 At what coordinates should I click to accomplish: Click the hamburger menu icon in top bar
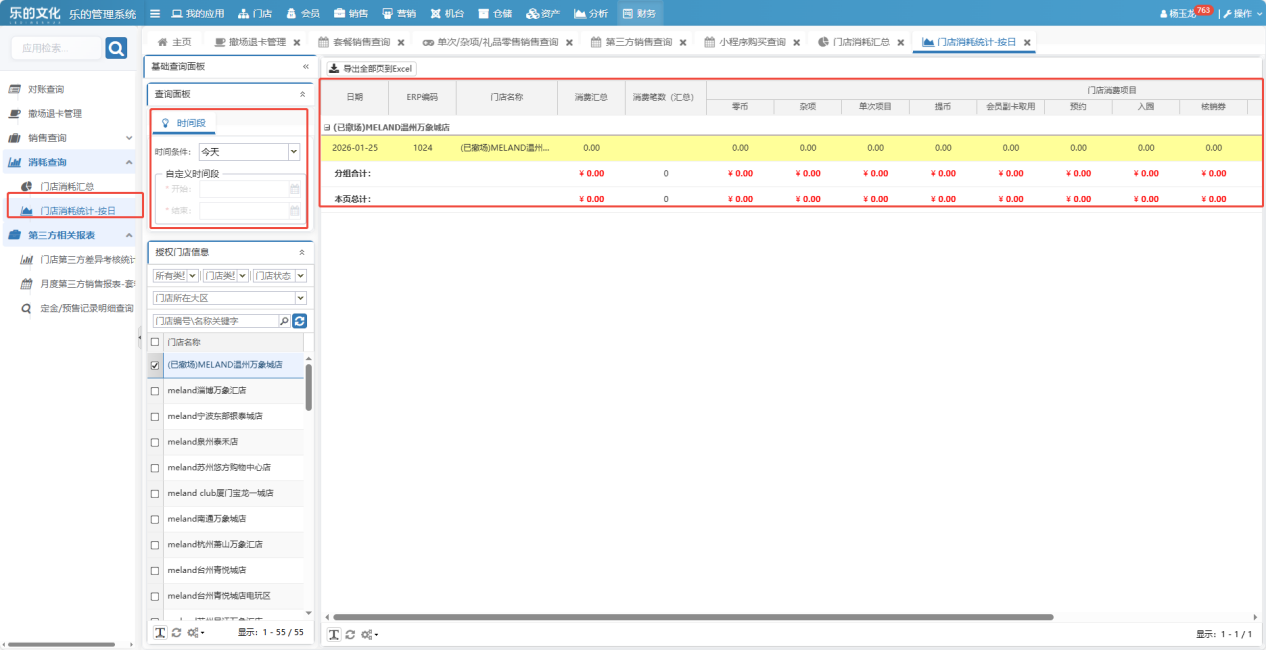click(x=155, y=14)
